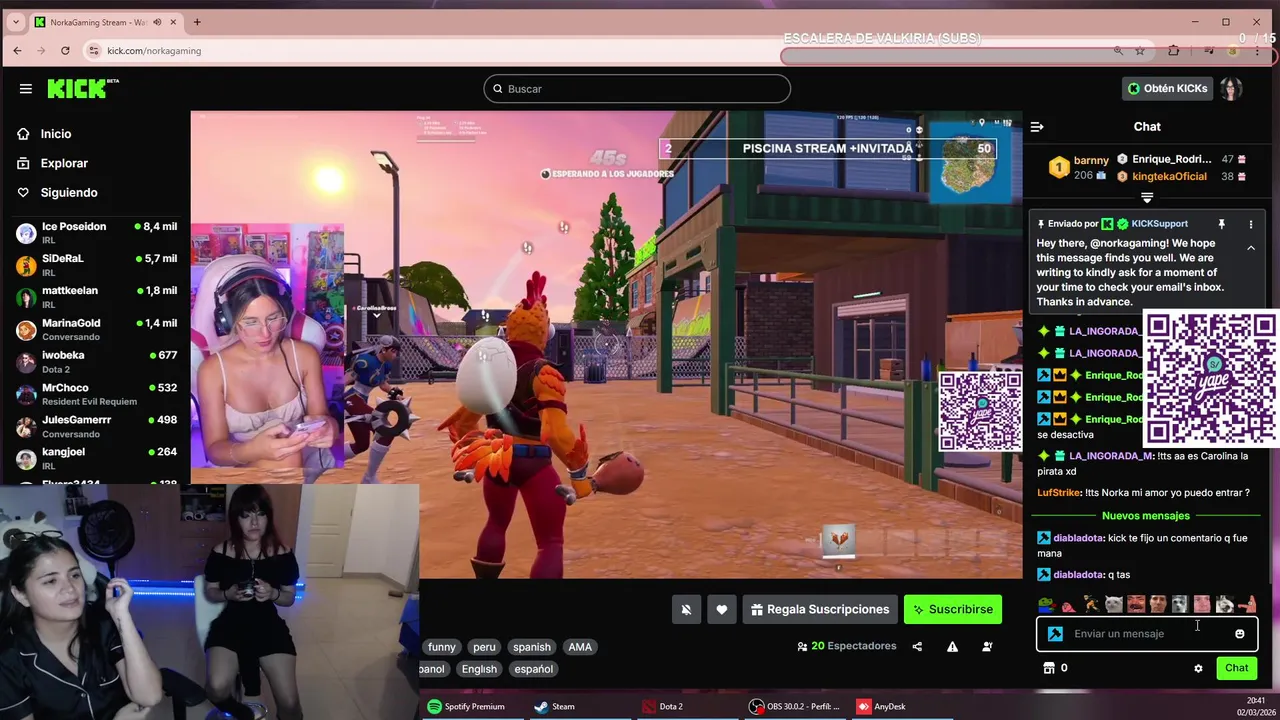1280x720 pixels.
Task: Click the spanish tag
Action: pyautogui.click(x=532, y=647)
